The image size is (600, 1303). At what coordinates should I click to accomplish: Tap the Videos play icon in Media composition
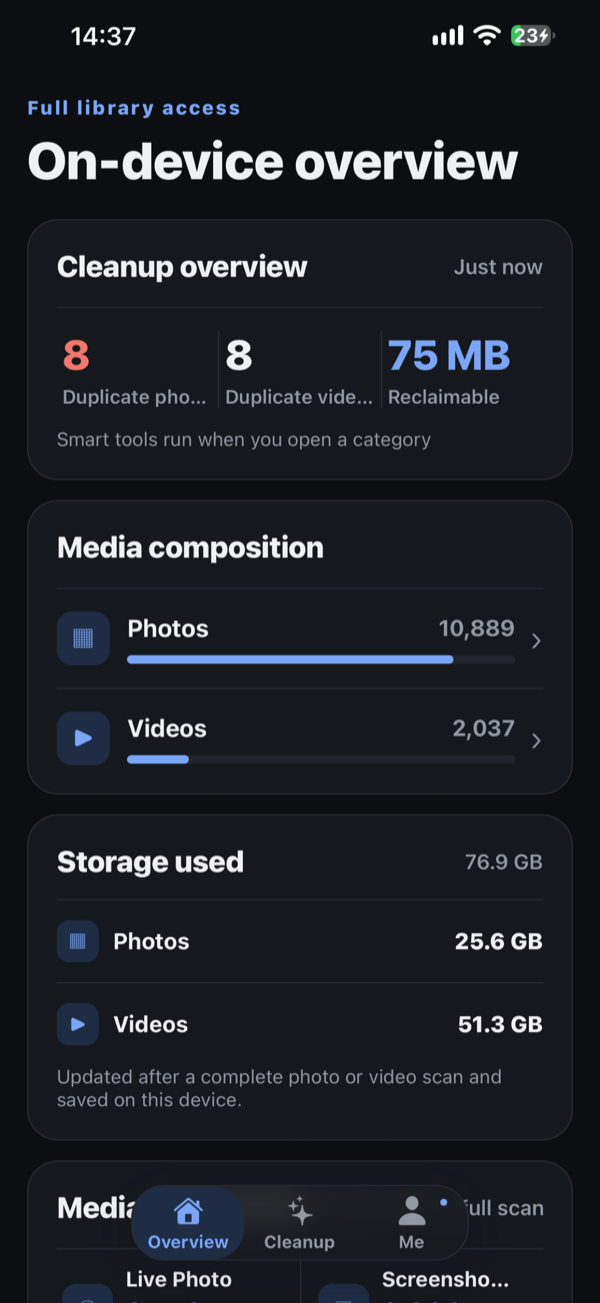click(x=83, y=738)
